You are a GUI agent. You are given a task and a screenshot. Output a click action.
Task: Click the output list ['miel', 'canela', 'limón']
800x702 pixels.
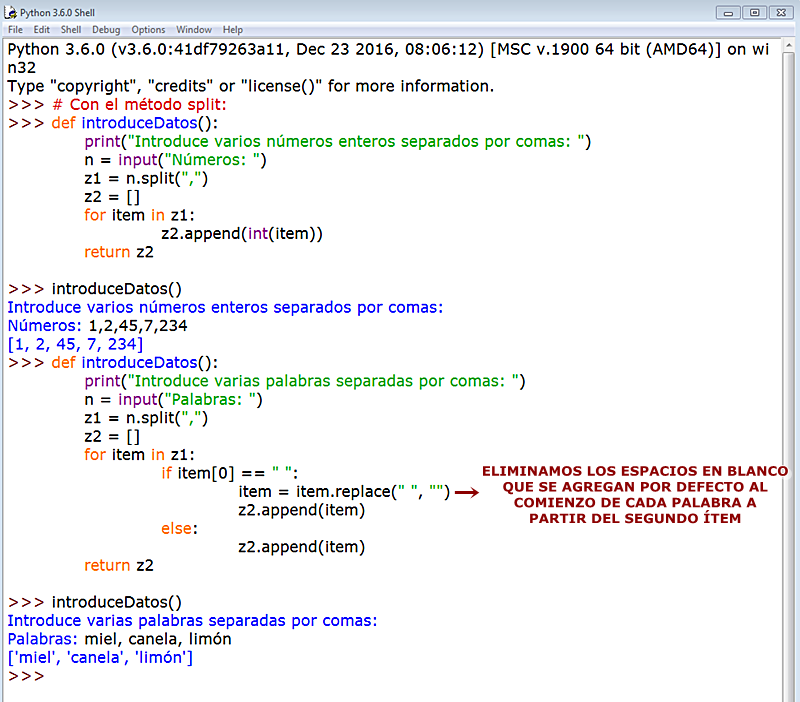click(100, 657)
